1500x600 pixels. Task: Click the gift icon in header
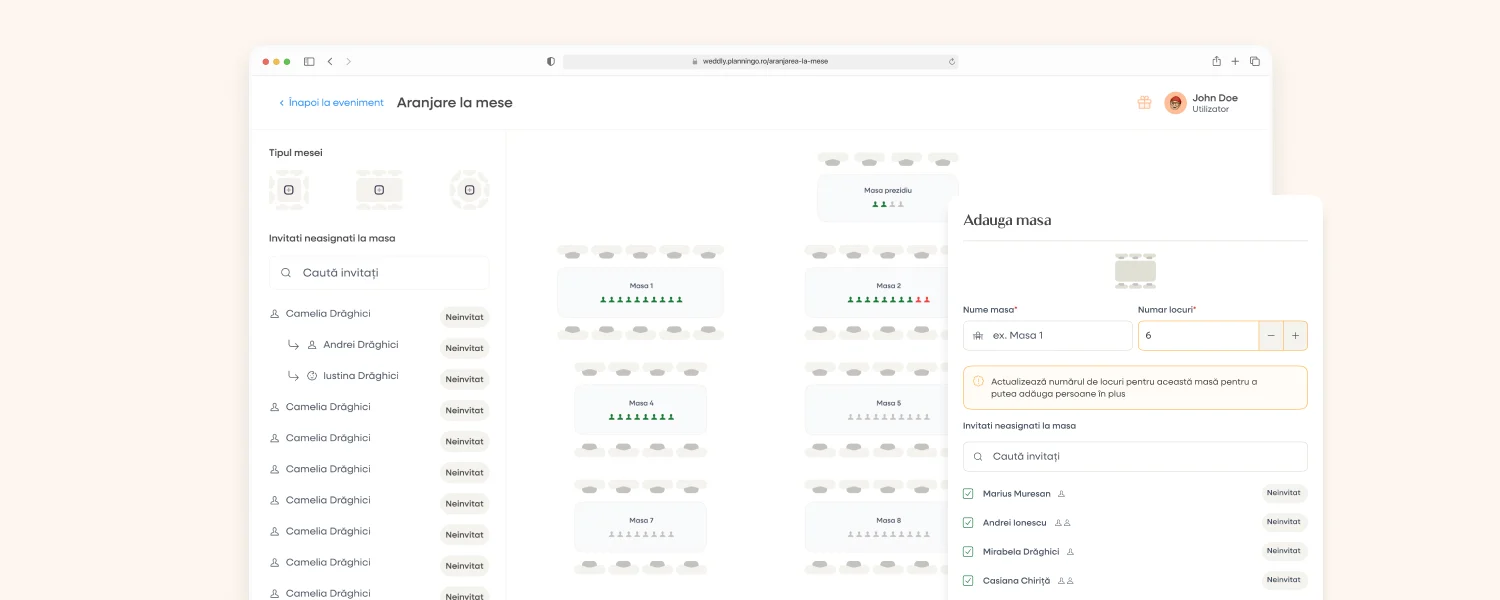[1144, 102]
